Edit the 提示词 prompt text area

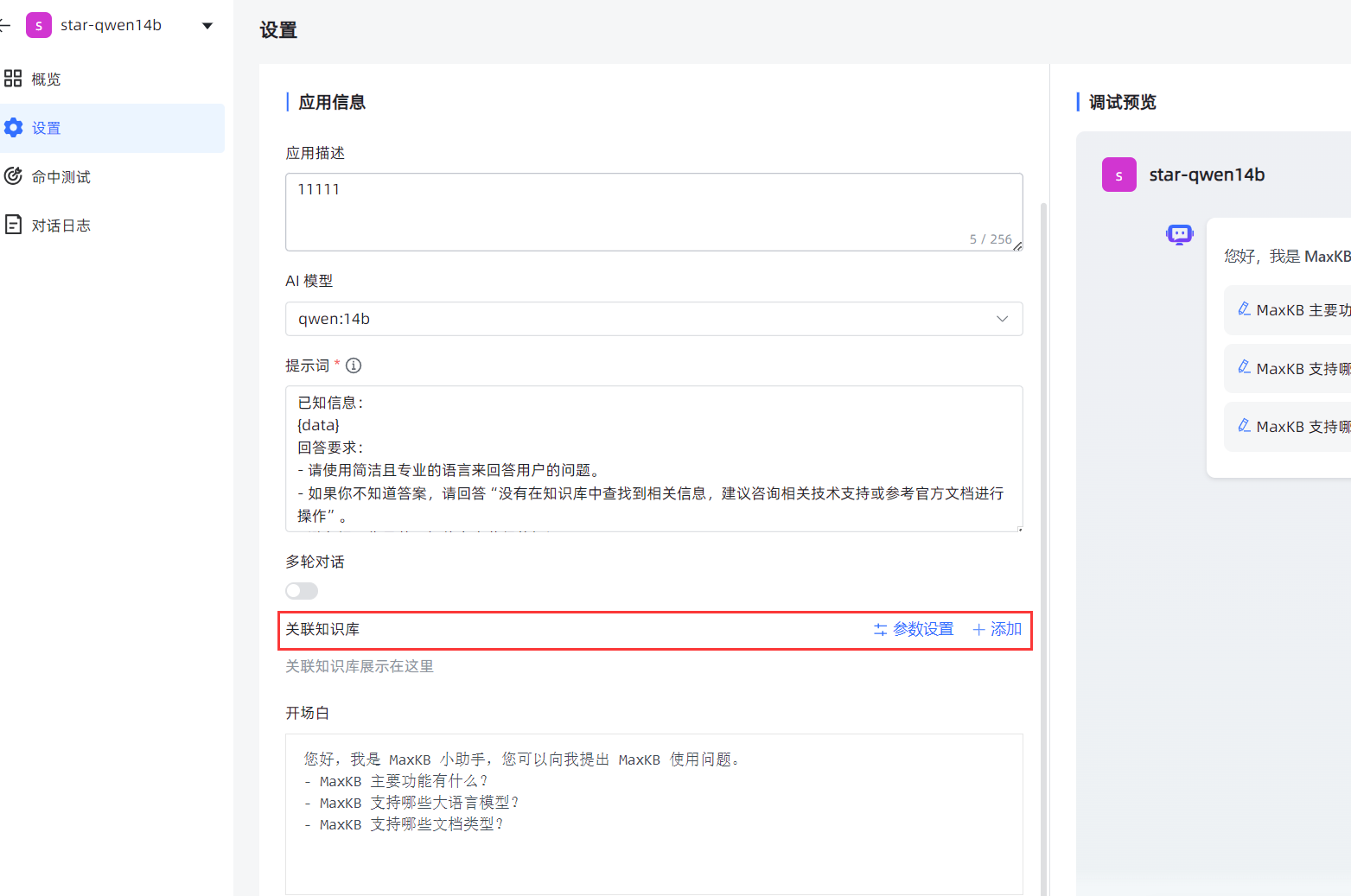[x=654, y=458]
